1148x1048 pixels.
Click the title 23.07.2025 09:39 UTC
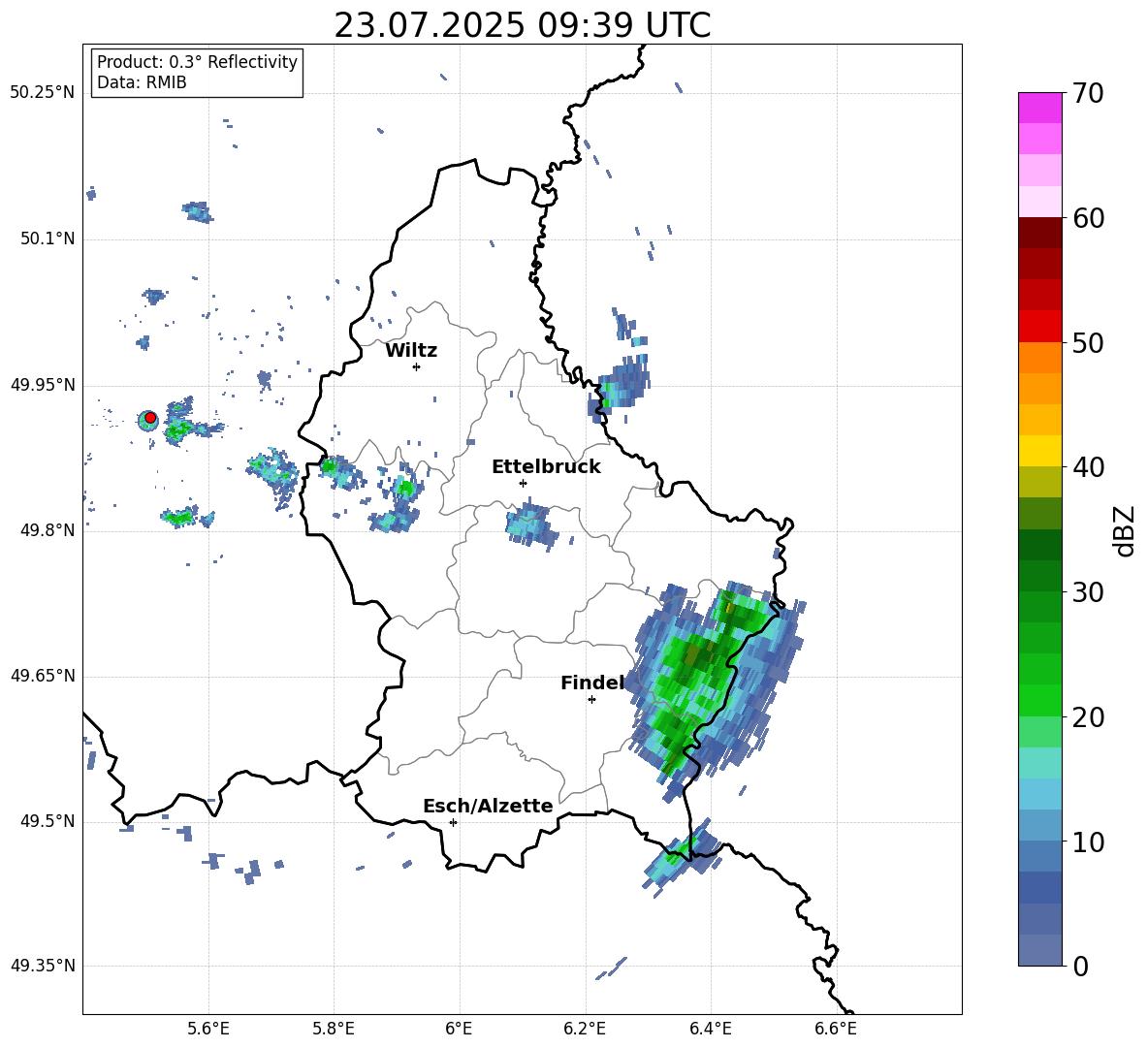pyautogui.click(x=523, y=25)
